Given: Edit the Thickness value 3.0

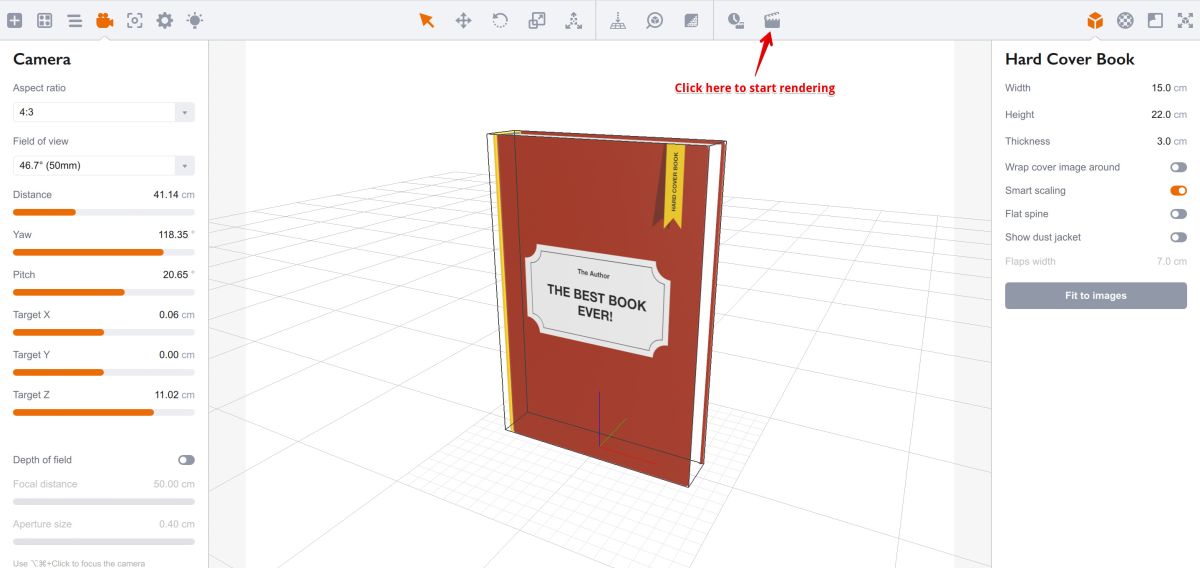Looking at the screenshot, I should (x=1164, y=141).
